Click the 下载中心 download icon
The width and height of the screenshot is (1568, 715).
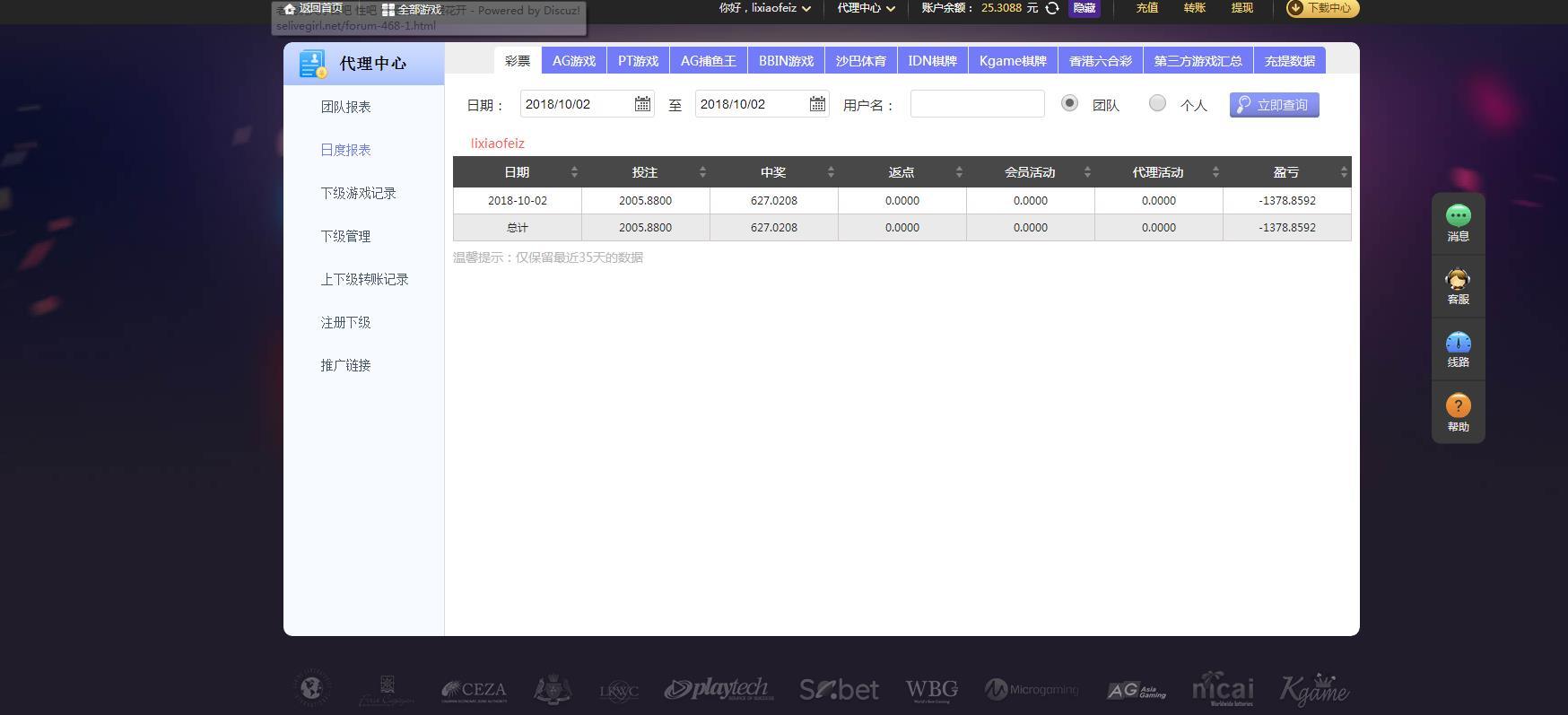1296,8
